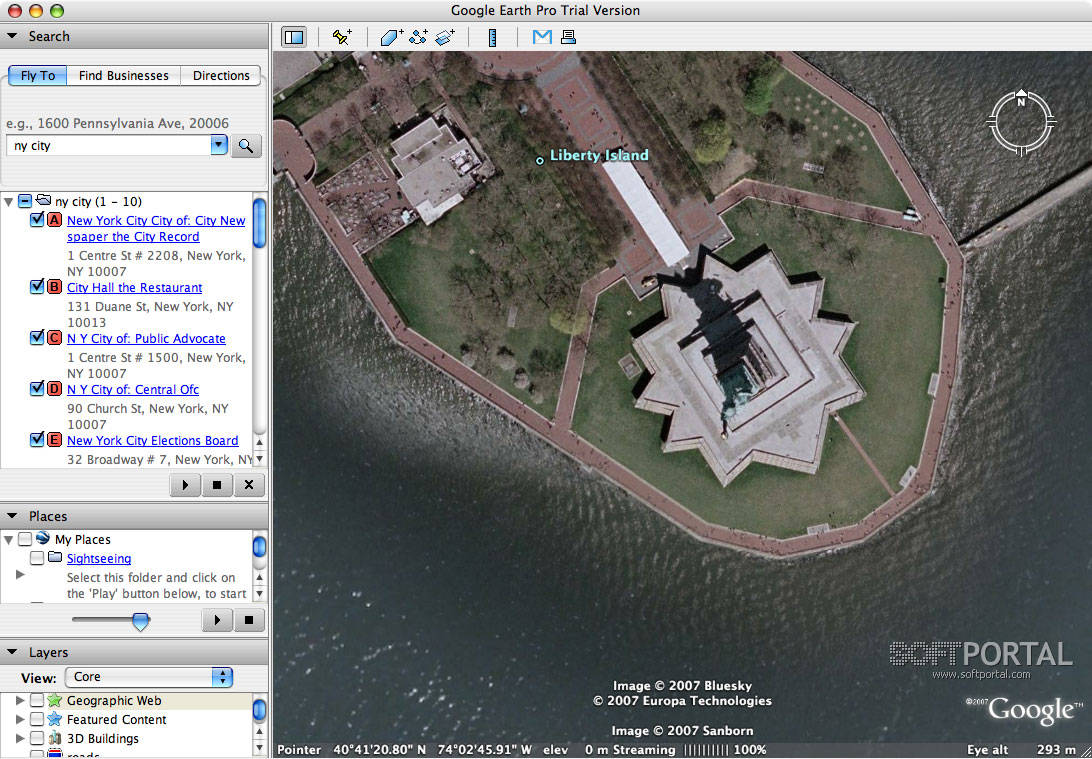Switch to the Find Businesses tab
The image size is (1092, 759).
point(123,75)
